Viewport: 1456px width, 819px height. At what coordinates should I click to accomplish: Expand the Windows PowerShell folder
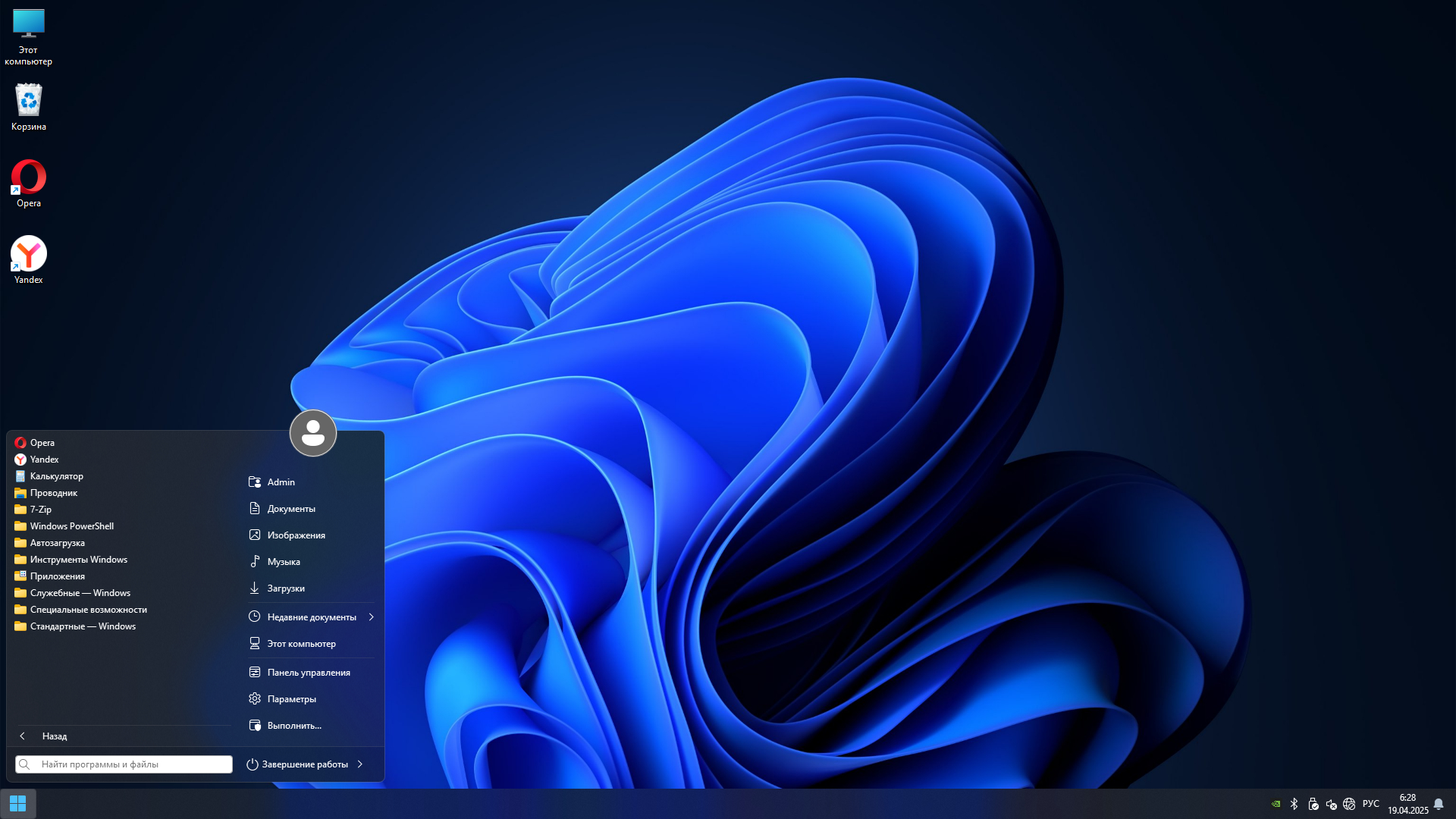(71, 526)
